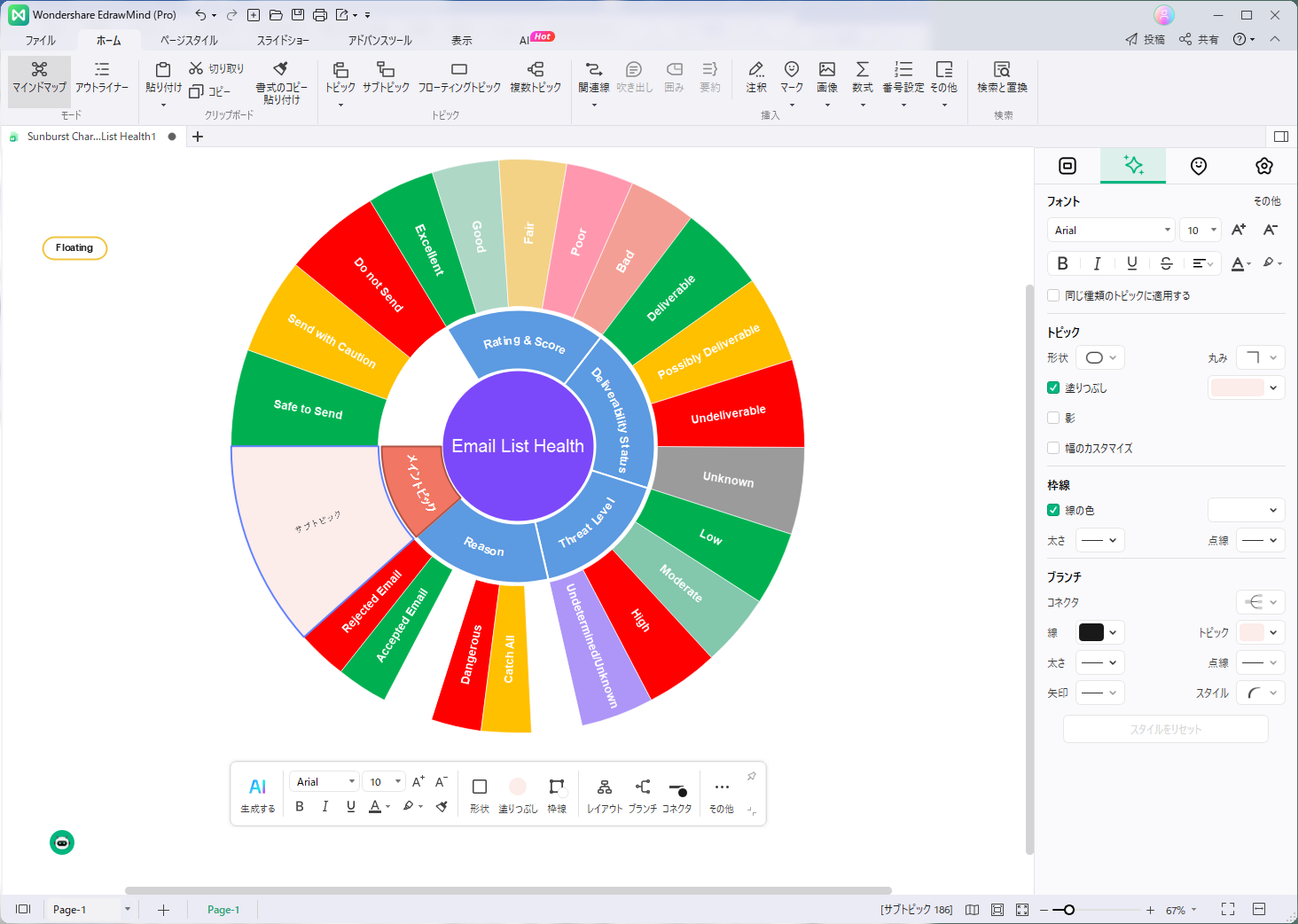Enable the custom width (幅のカスタマイズ) checkbox

pos(1053,448)
